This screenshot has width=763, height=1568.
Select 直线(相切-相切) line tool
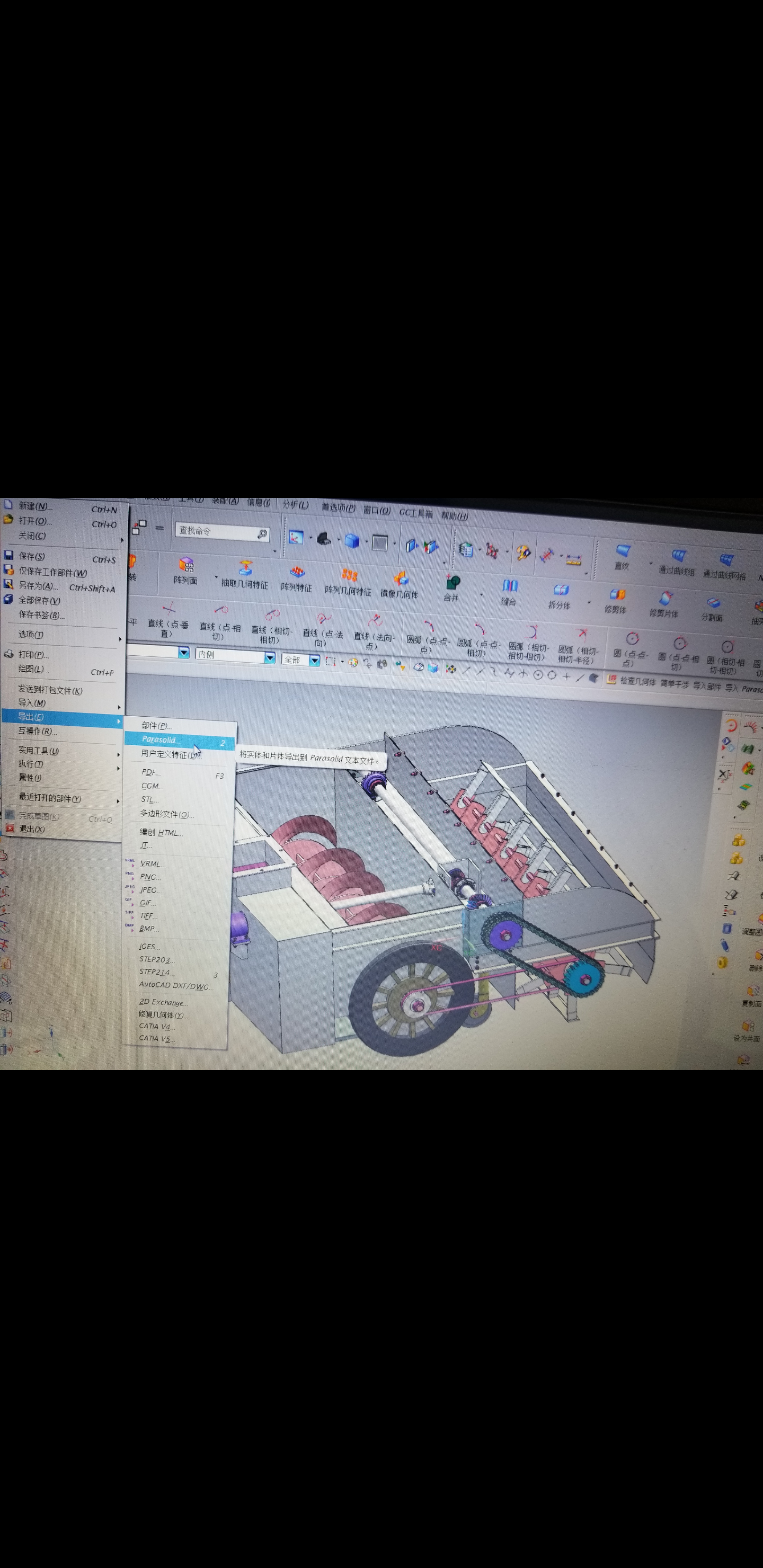click(x=272, y=627)
